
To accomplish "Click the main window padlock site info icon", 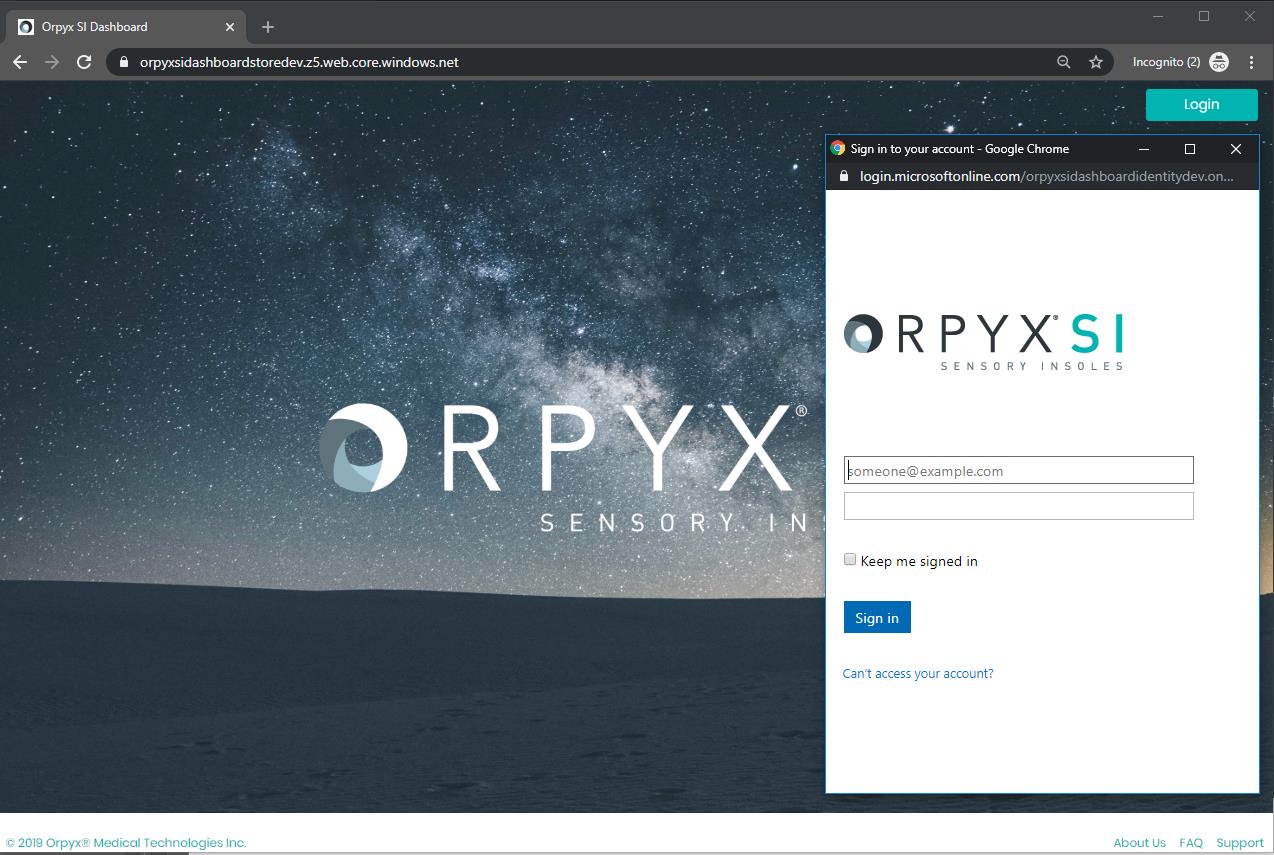I will pos(124,62).
